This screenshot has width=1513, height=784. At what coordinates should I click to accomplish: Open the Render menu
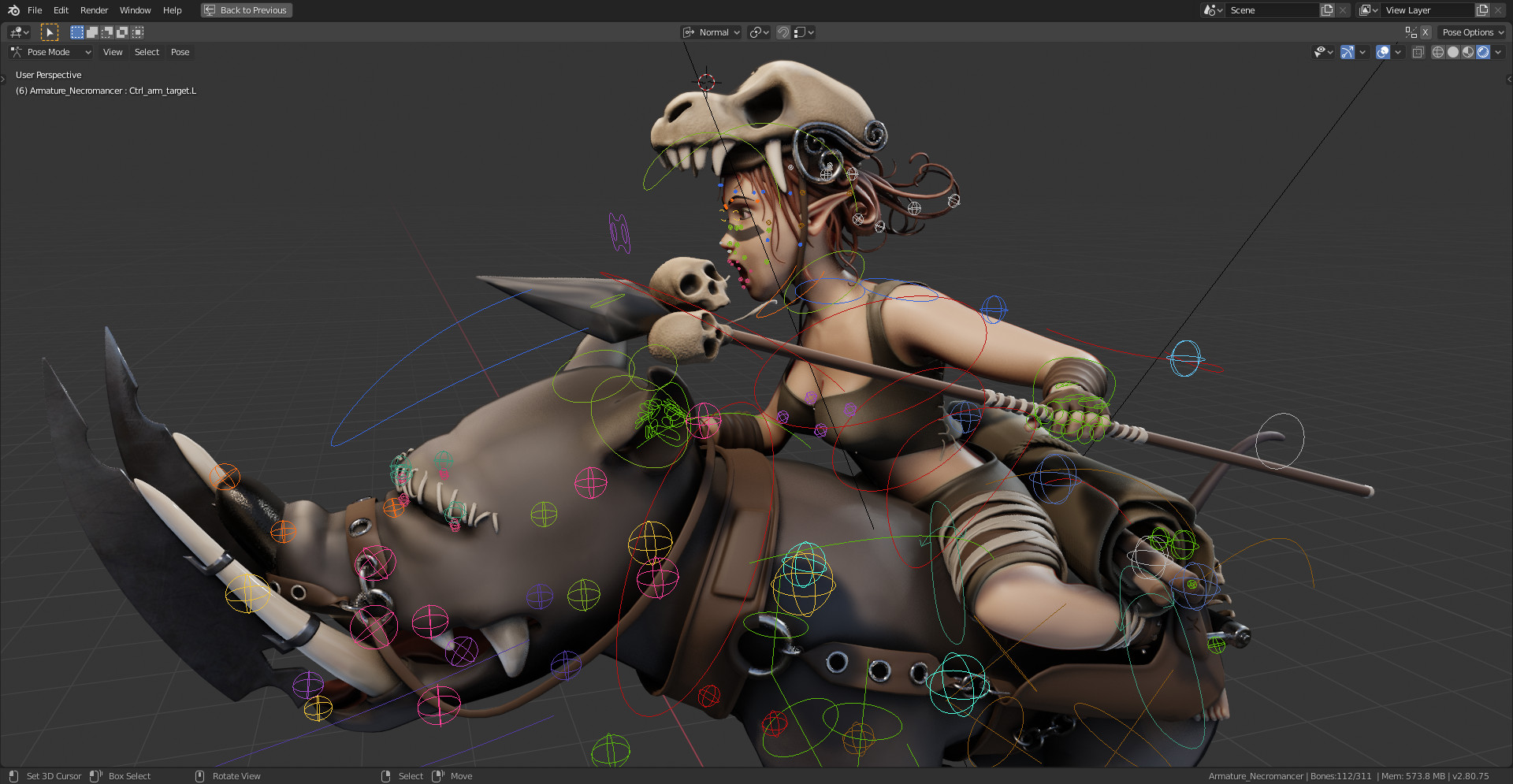(94, 10)
